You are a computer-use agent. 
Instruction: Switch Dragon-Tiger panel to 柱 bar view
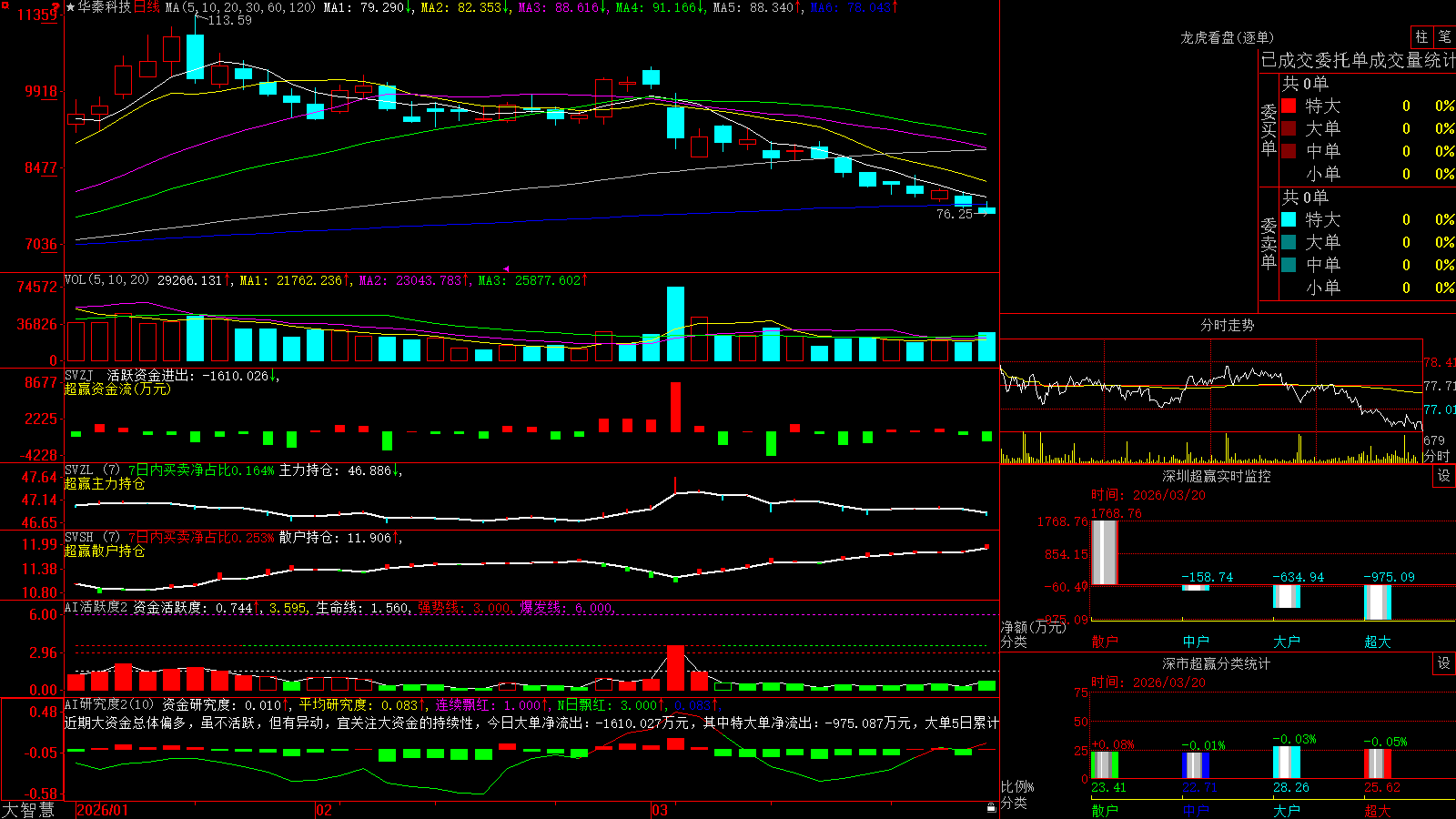coord(1421,37)
